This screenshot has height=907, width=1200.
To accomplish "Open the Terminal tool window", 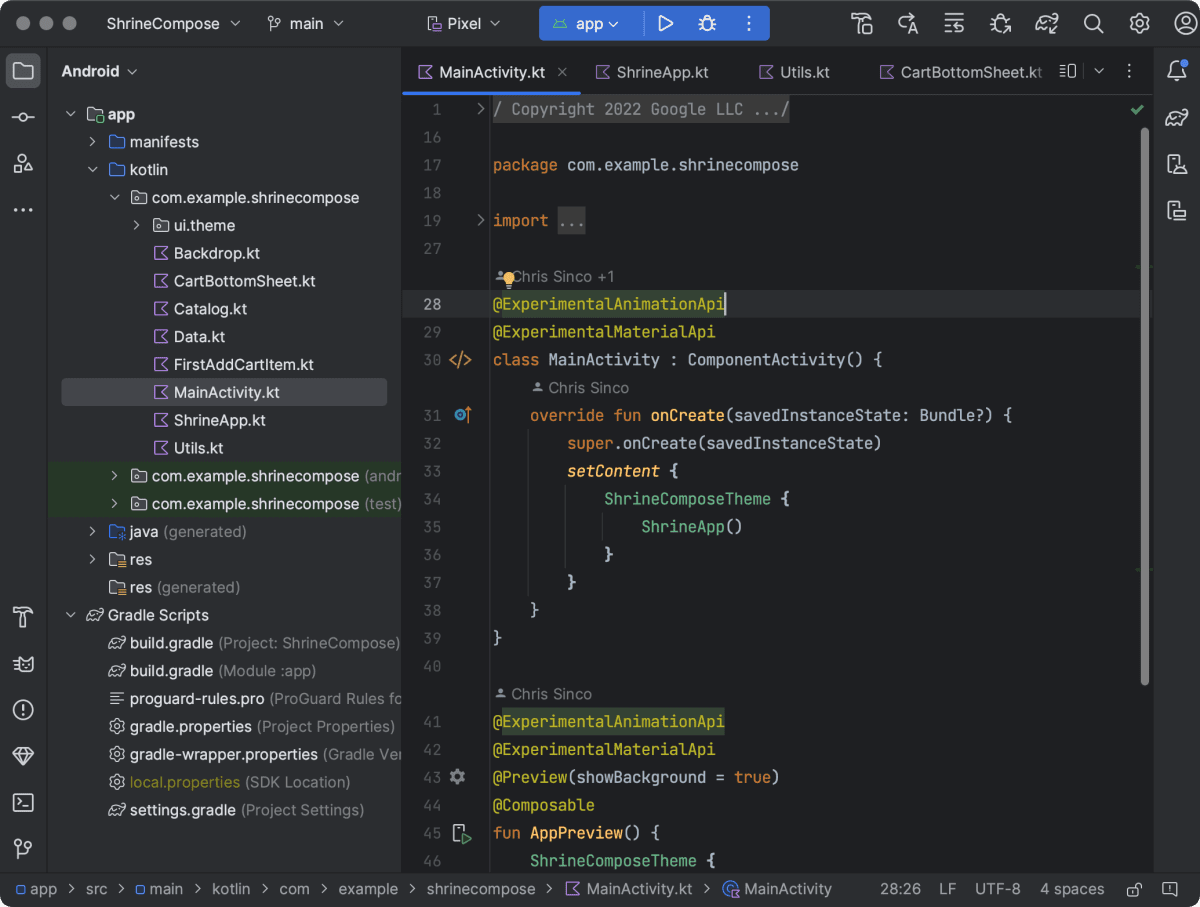I will pyautogui.click(x=23, y=802).
